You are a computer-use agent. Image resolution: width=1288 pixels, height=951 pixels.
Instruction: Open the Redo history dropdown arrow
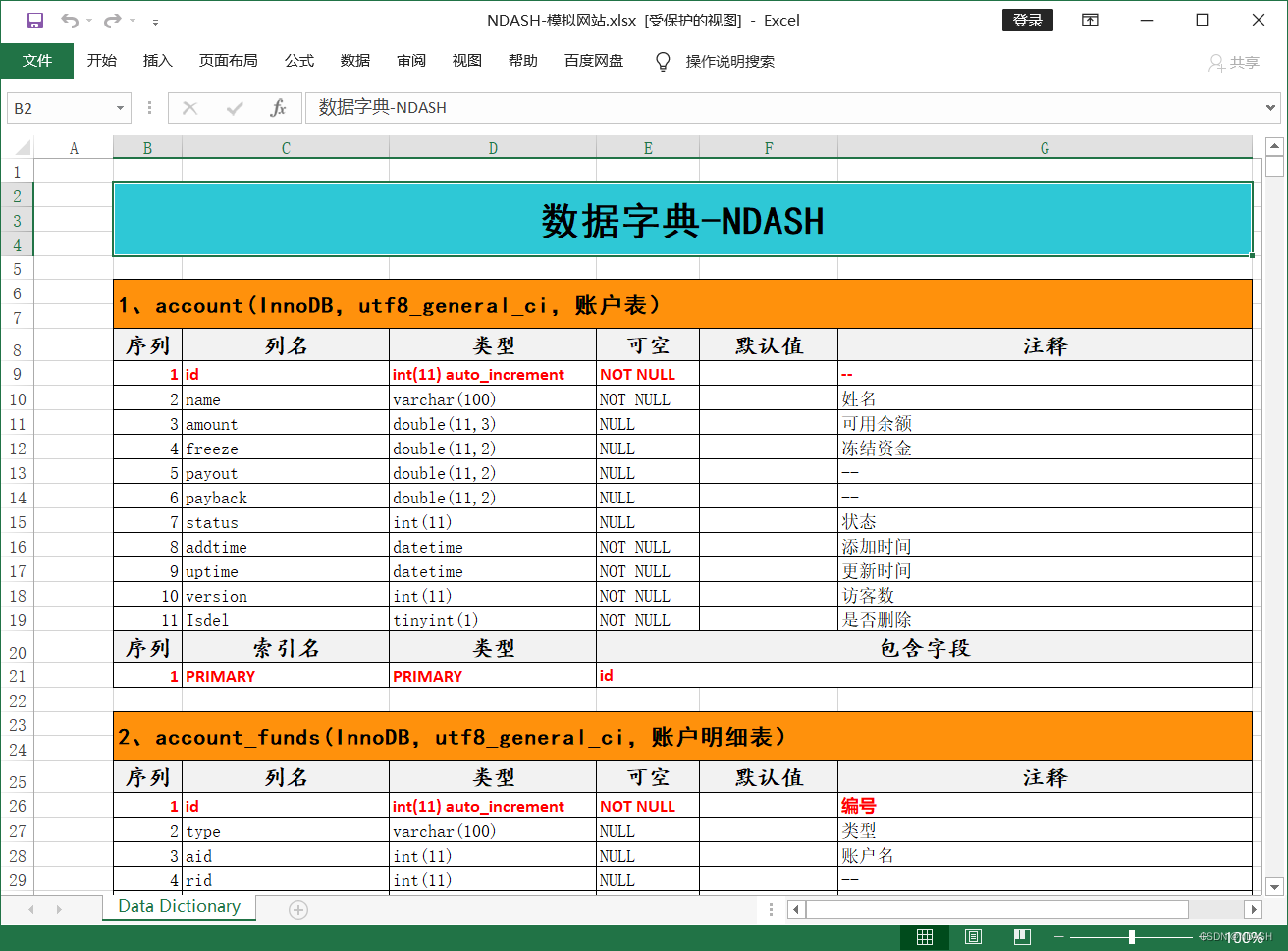click(x=132, y=21)
